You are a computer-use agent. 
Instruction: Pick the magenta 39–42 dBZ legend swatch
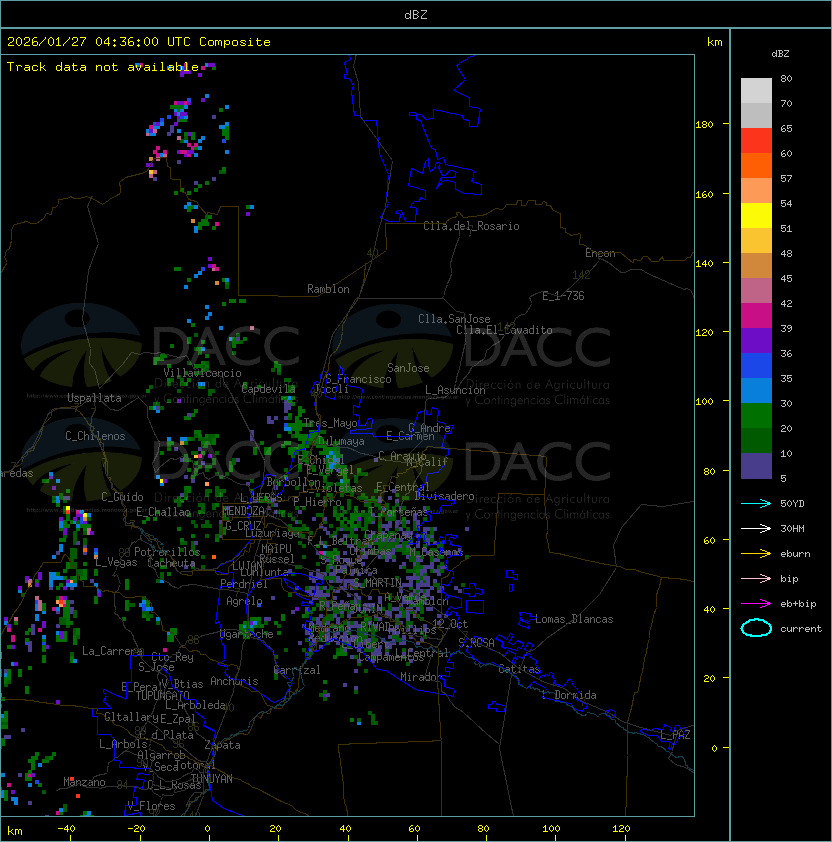(756, 315)
